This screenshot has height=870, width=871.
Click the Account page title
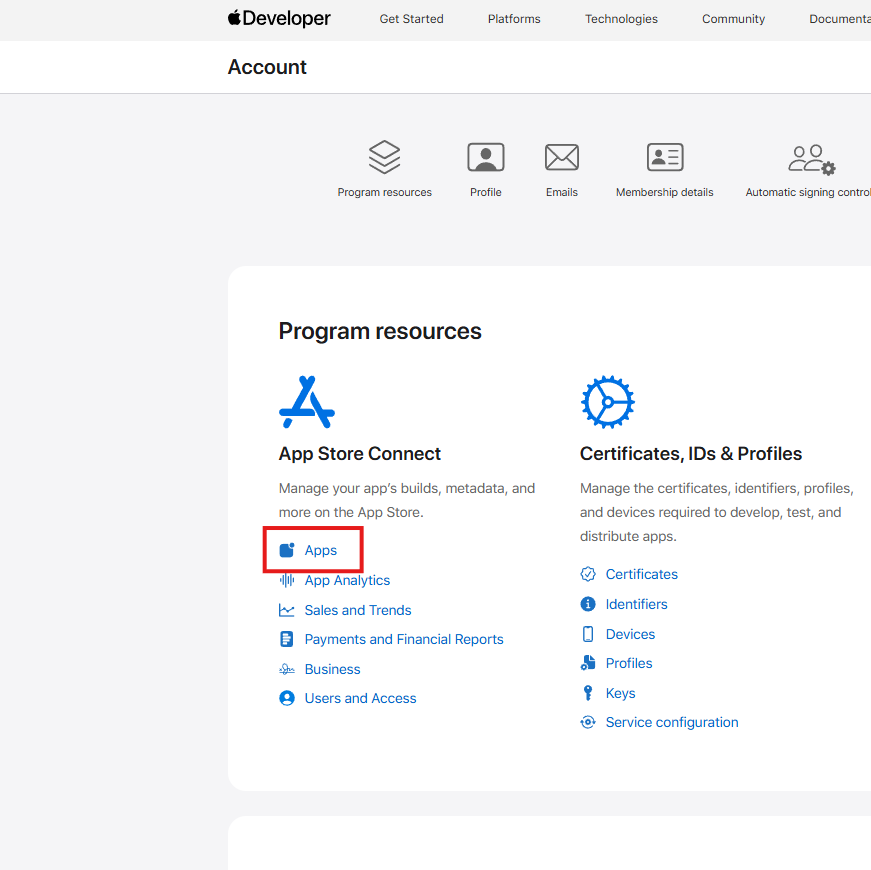tap(267, 67)
